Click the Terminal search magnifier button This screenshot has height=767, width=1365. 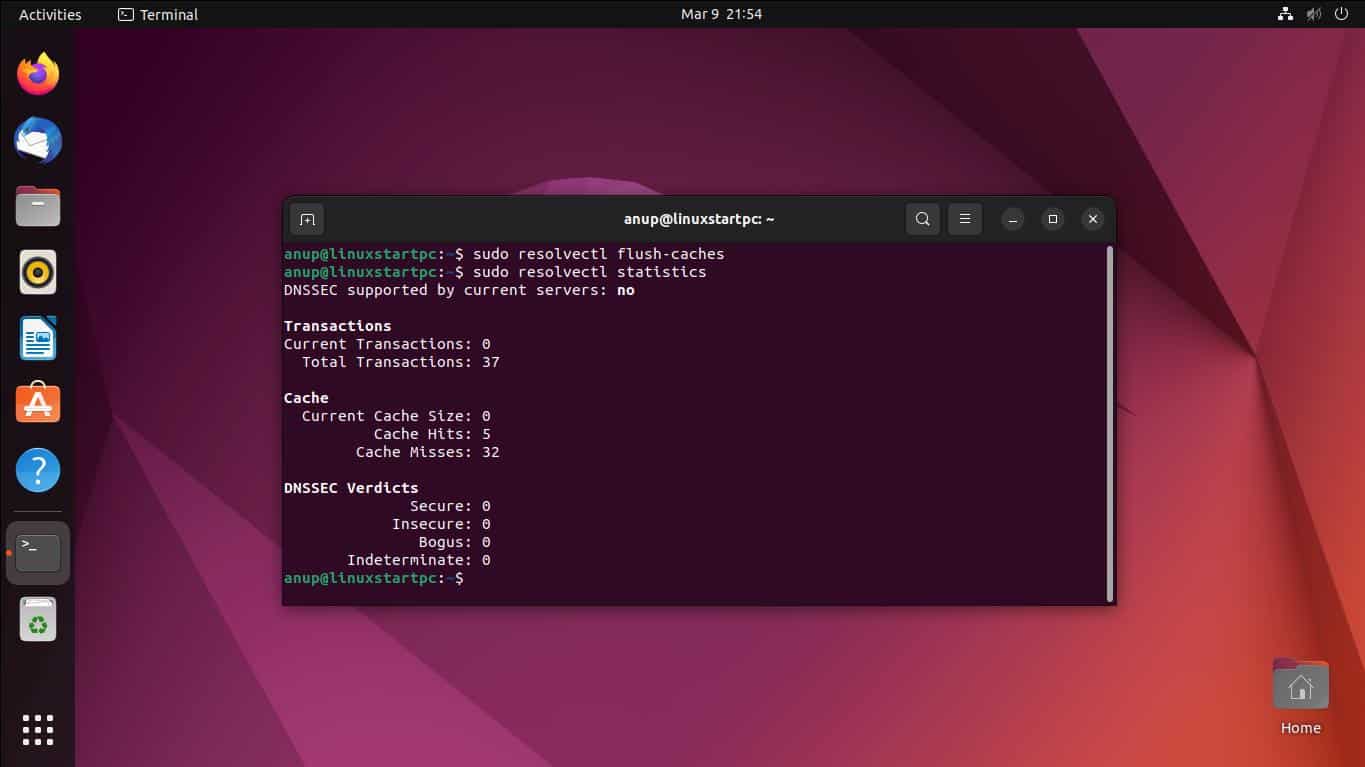[923, 219]
